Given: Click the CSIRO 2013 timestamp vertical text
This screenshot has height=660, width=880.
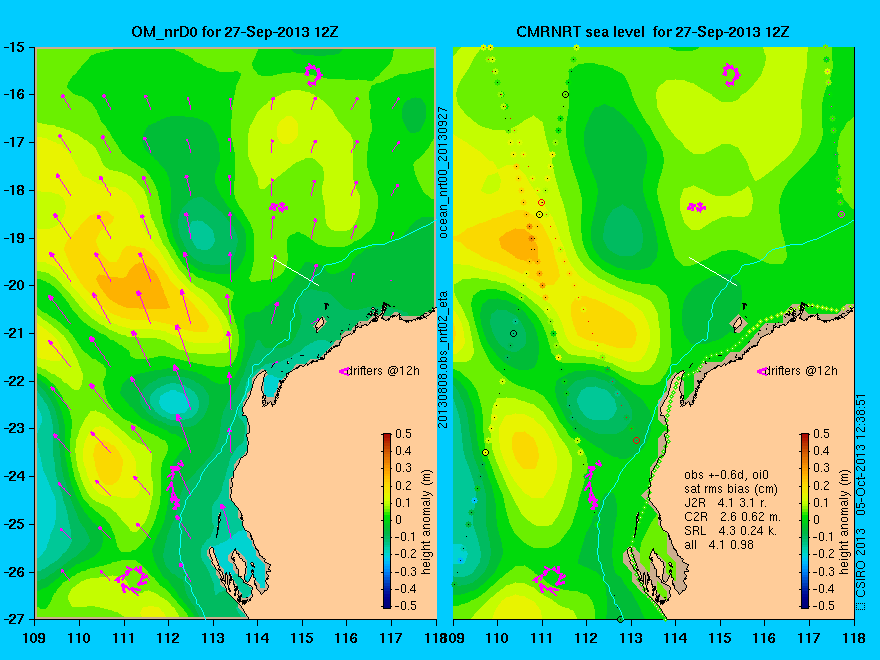Looking at the screenshot, I should tap(861, 502).
